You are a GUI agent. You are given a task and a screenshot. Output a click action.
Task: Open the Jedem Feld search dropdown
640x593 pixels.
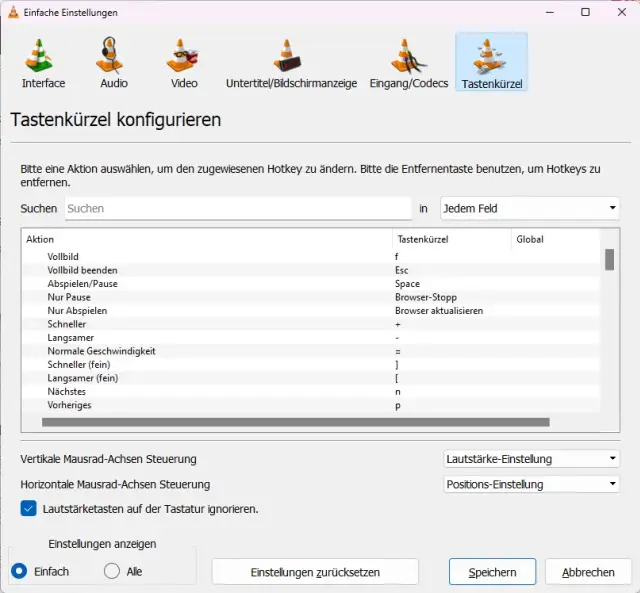(x=530, y=208)
